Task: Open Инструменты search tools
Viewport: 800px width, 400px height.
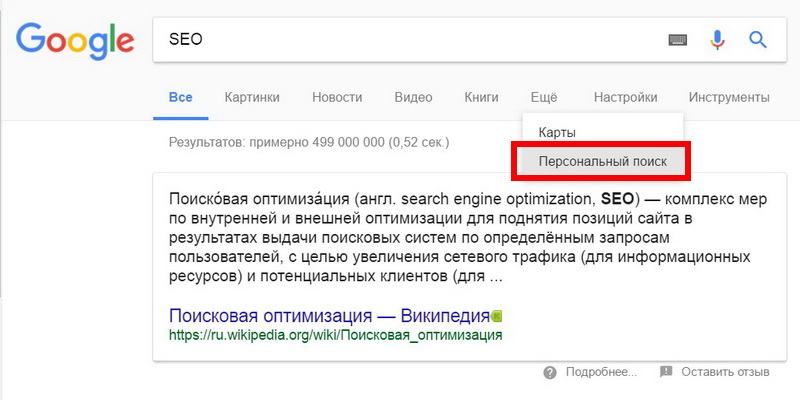Action: pyautogui.click(x=729, y=97)
